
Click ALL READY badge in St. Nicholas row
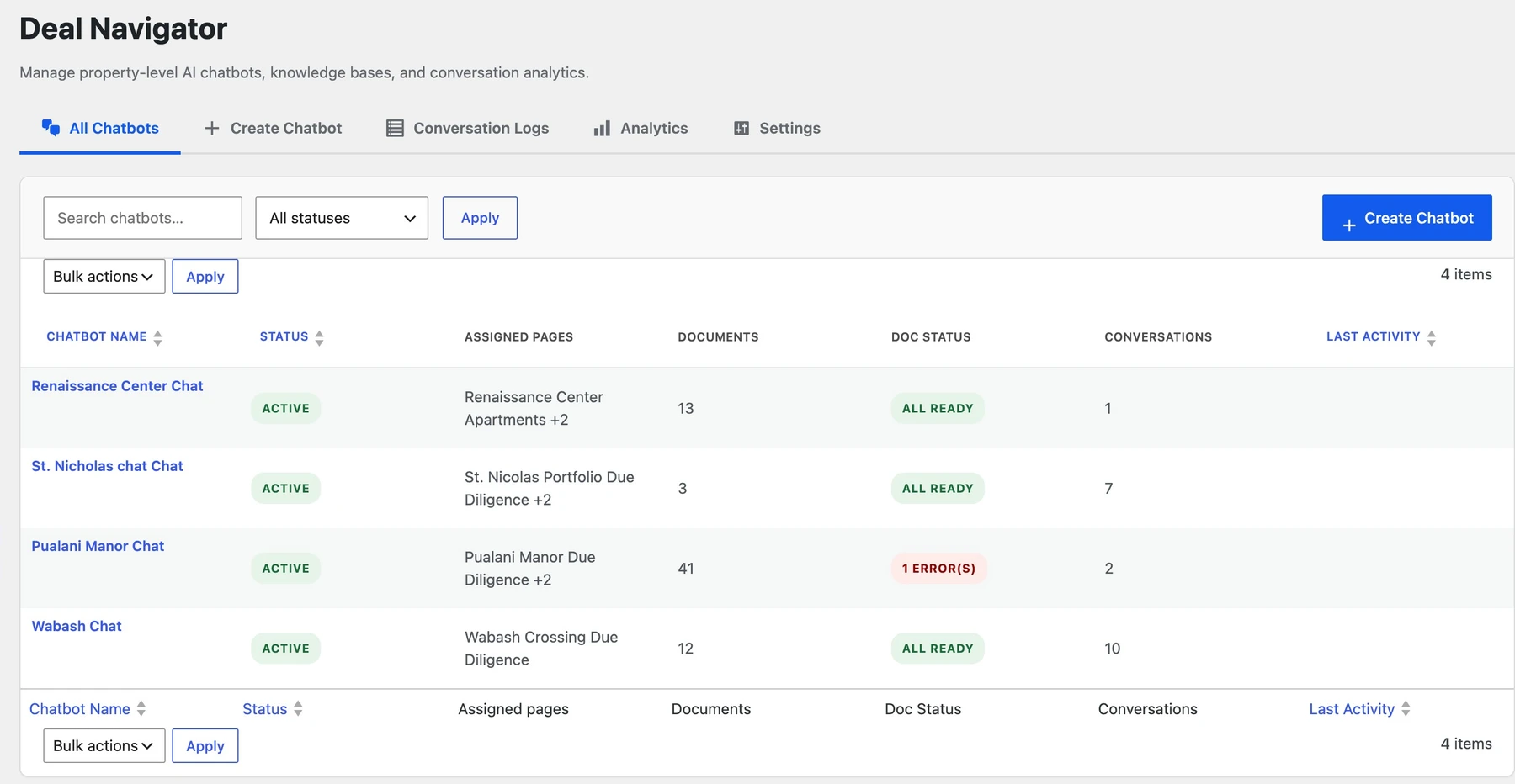click(x=938, y=489)
